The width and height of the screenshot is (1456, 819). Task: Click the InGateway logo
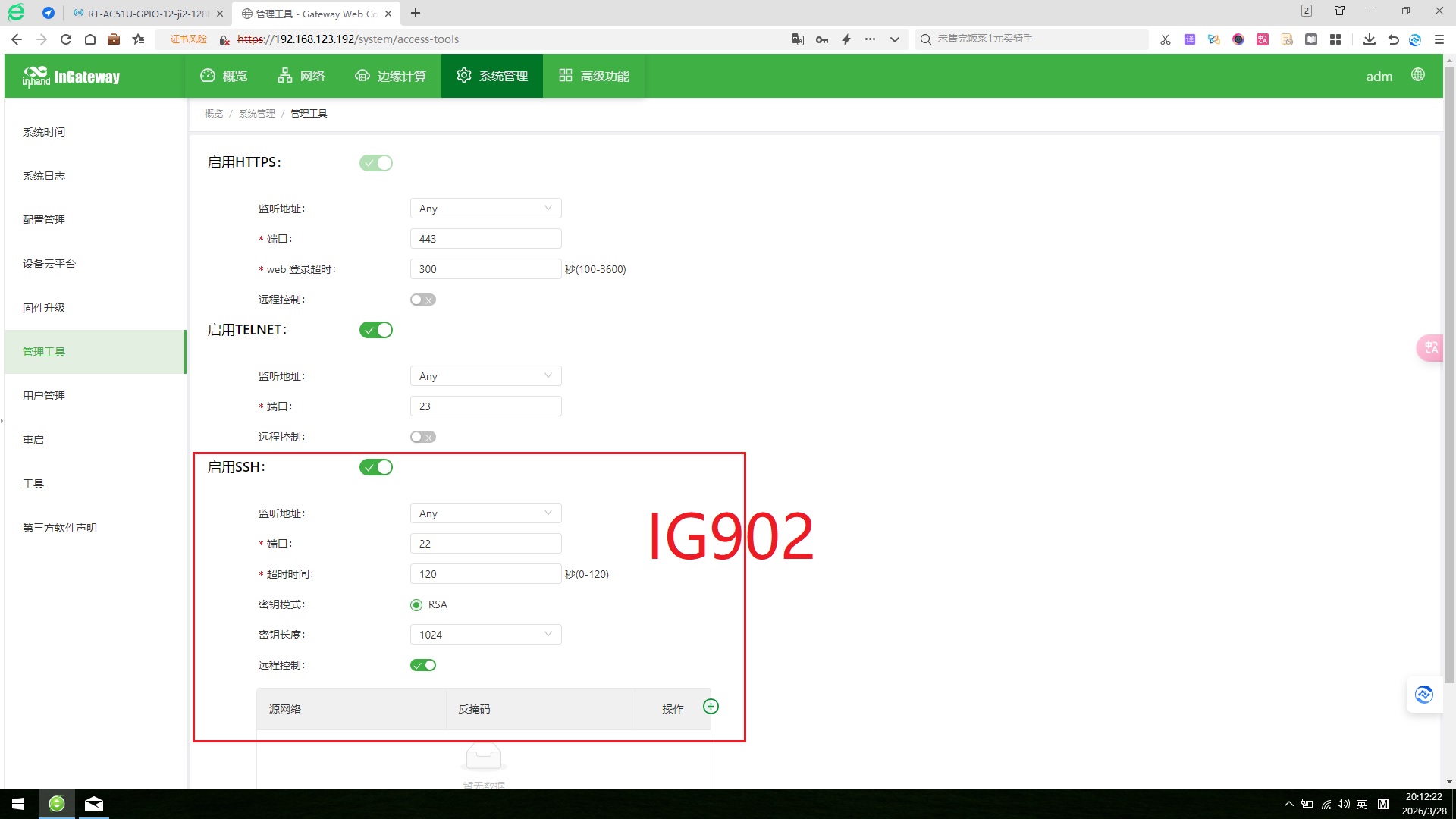tap(71, 77)
